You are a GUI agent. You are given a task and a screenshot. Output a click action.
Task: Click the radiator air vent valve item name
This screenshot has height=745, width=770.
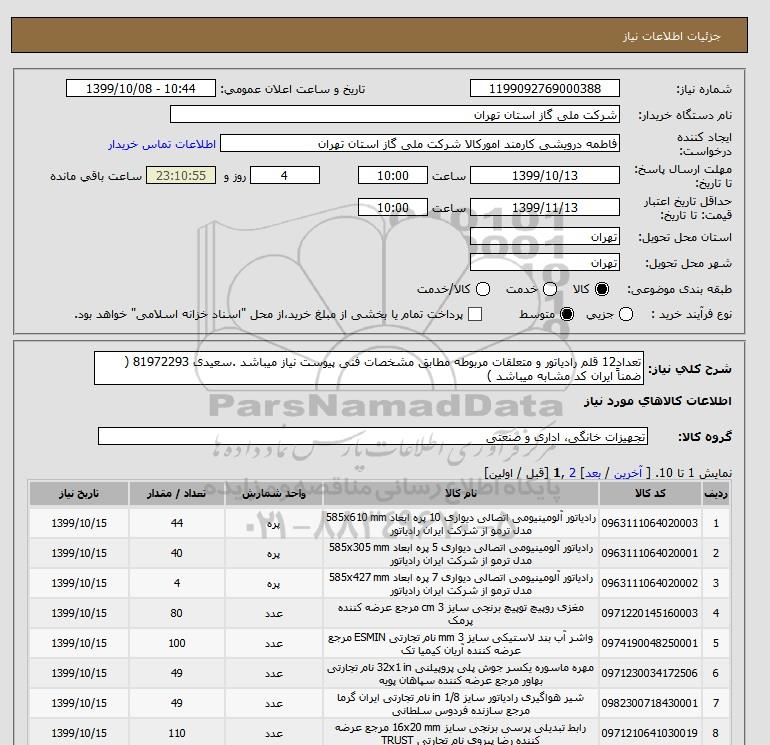coord(461,703)
